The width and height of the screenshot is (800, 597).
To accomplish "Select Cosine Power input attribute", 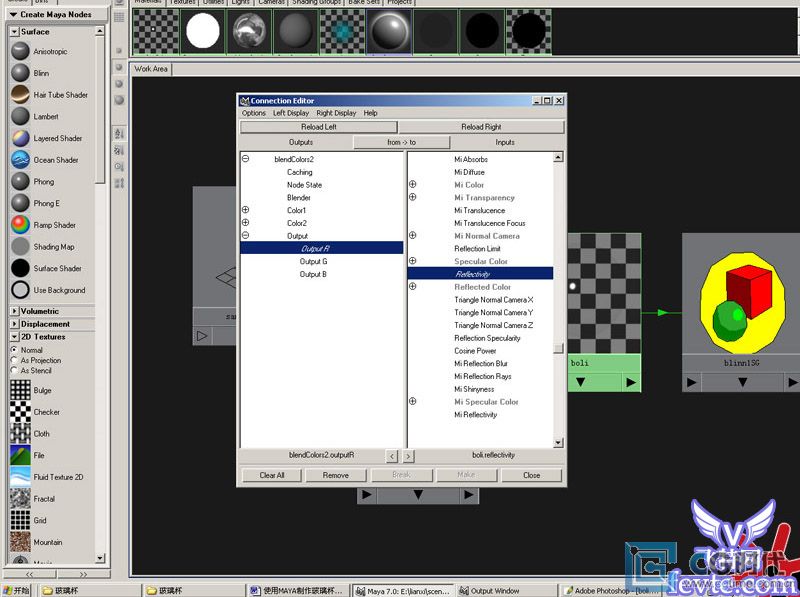I will [476, 351].
